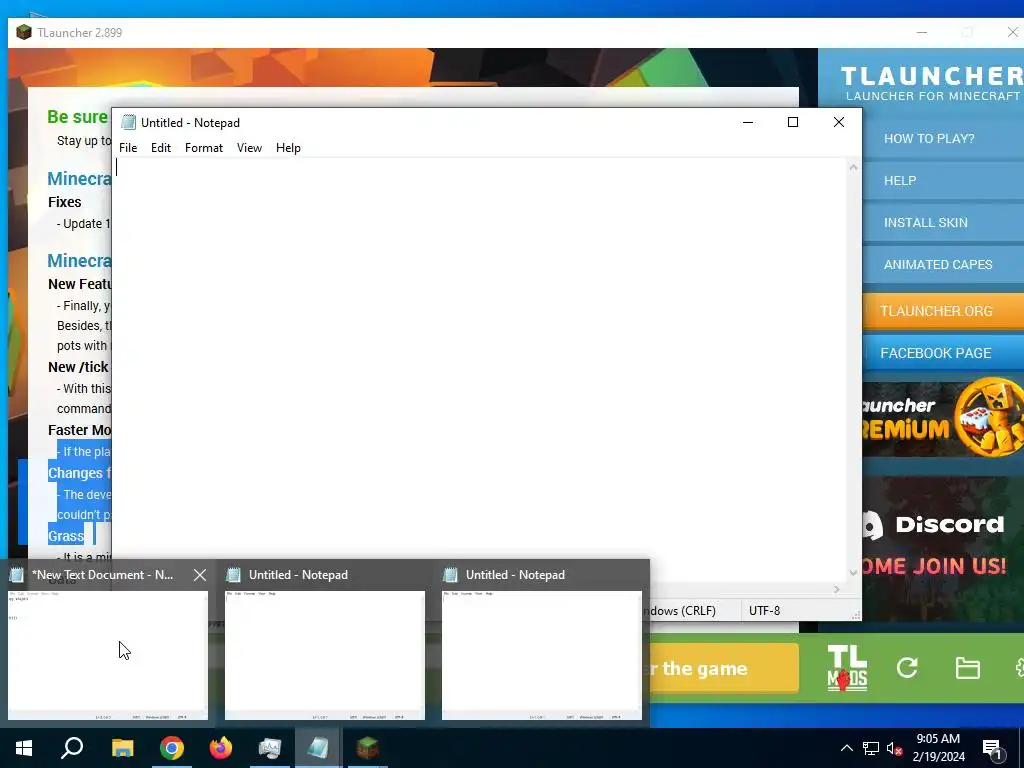The image size is (1024, 768).
Task: Click the yellow 'the game' button in TLauncher
Action: [724, 668]
